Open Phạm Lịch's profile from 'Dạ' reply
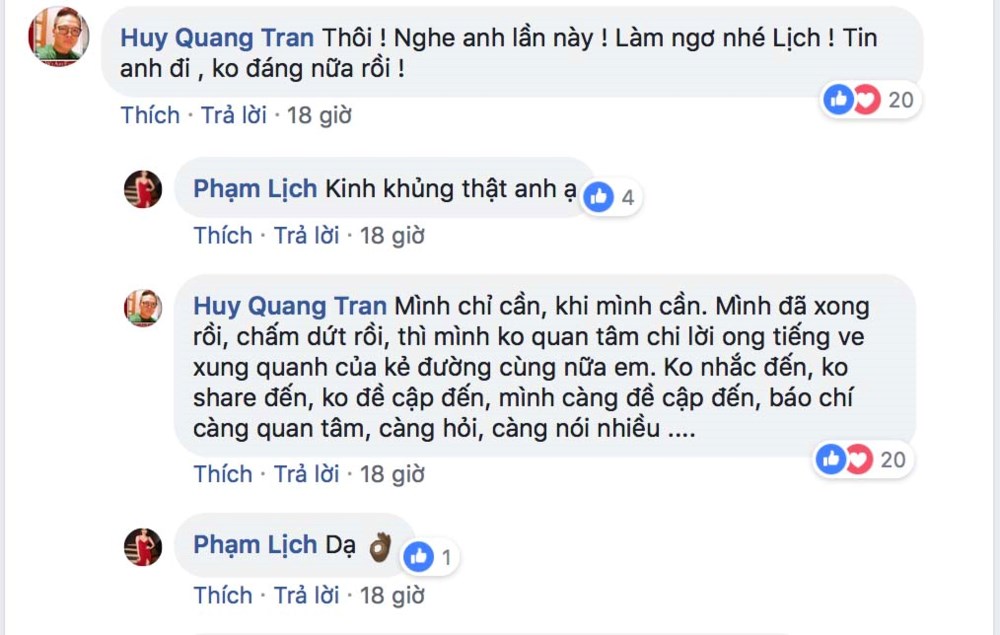The image size is (1000, 635). point(255,546)
